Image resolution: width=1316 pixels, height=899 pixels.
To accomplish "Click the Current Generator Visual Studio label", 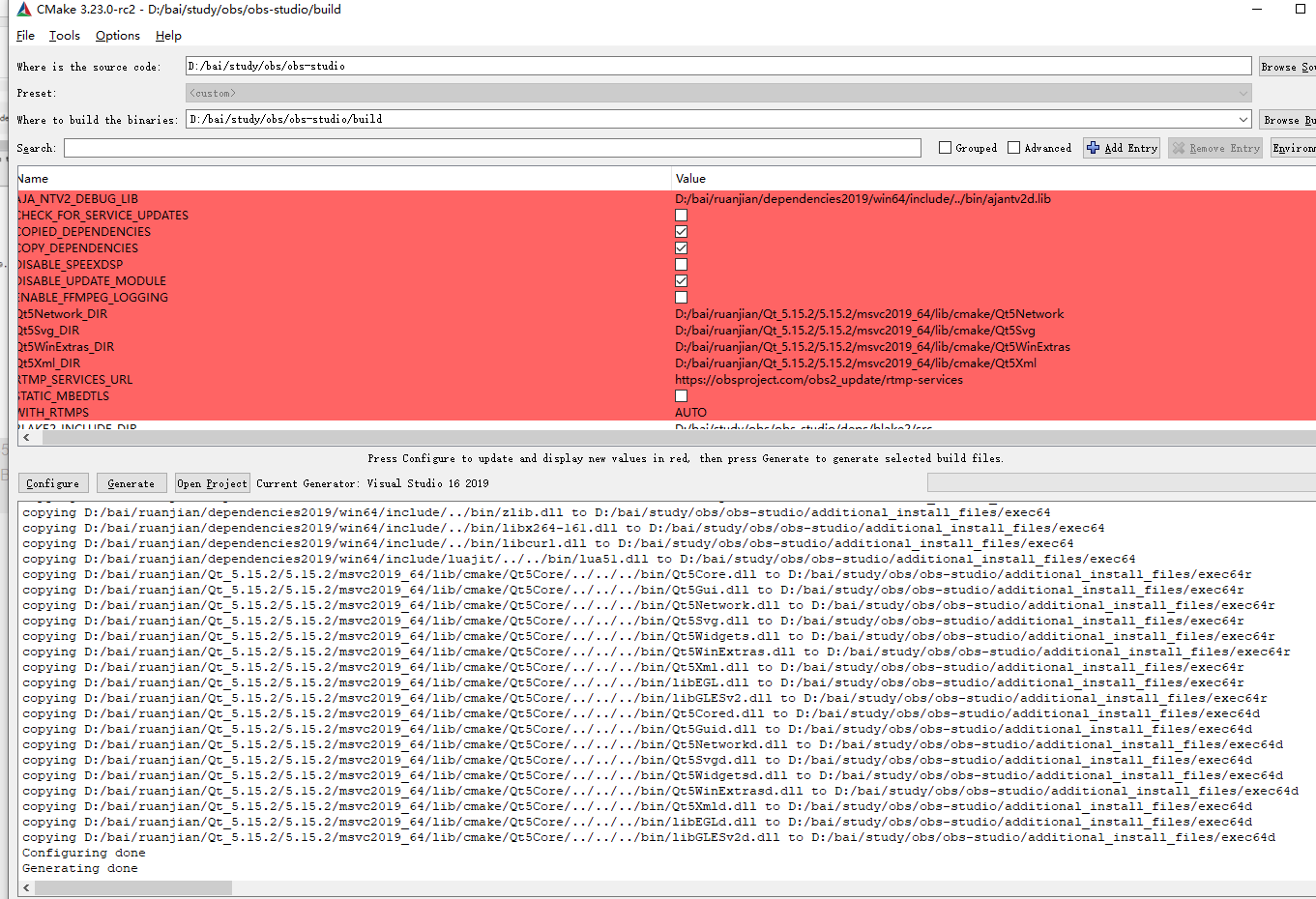I will point(372,483).
